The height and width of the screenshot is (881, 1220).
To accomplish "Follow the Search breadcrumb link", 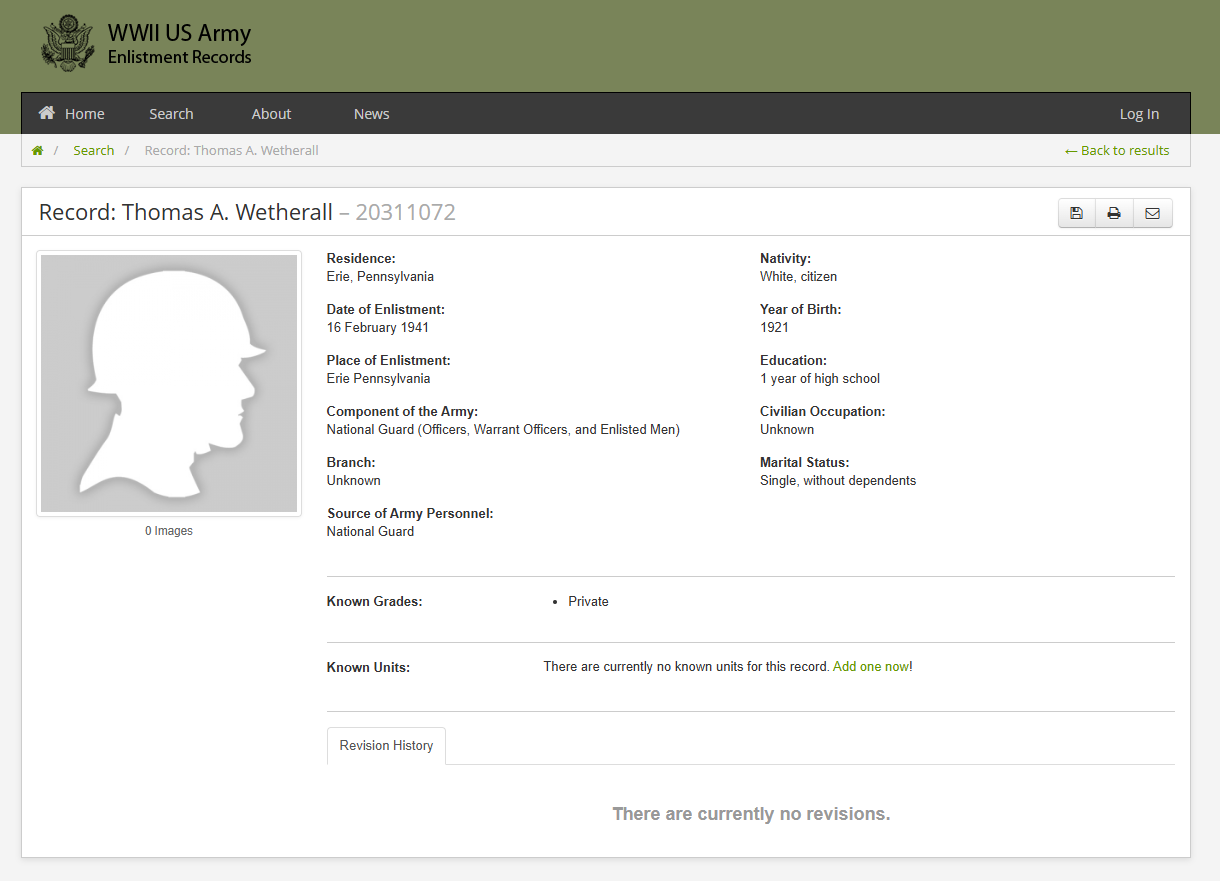I will pos(94,151).
